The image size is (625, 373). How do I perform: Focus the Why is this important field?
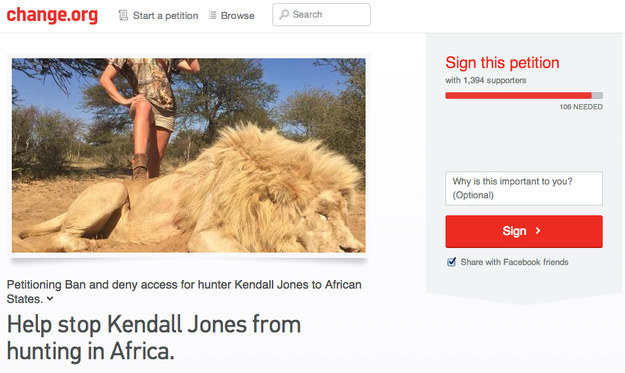tap(524, 188)
